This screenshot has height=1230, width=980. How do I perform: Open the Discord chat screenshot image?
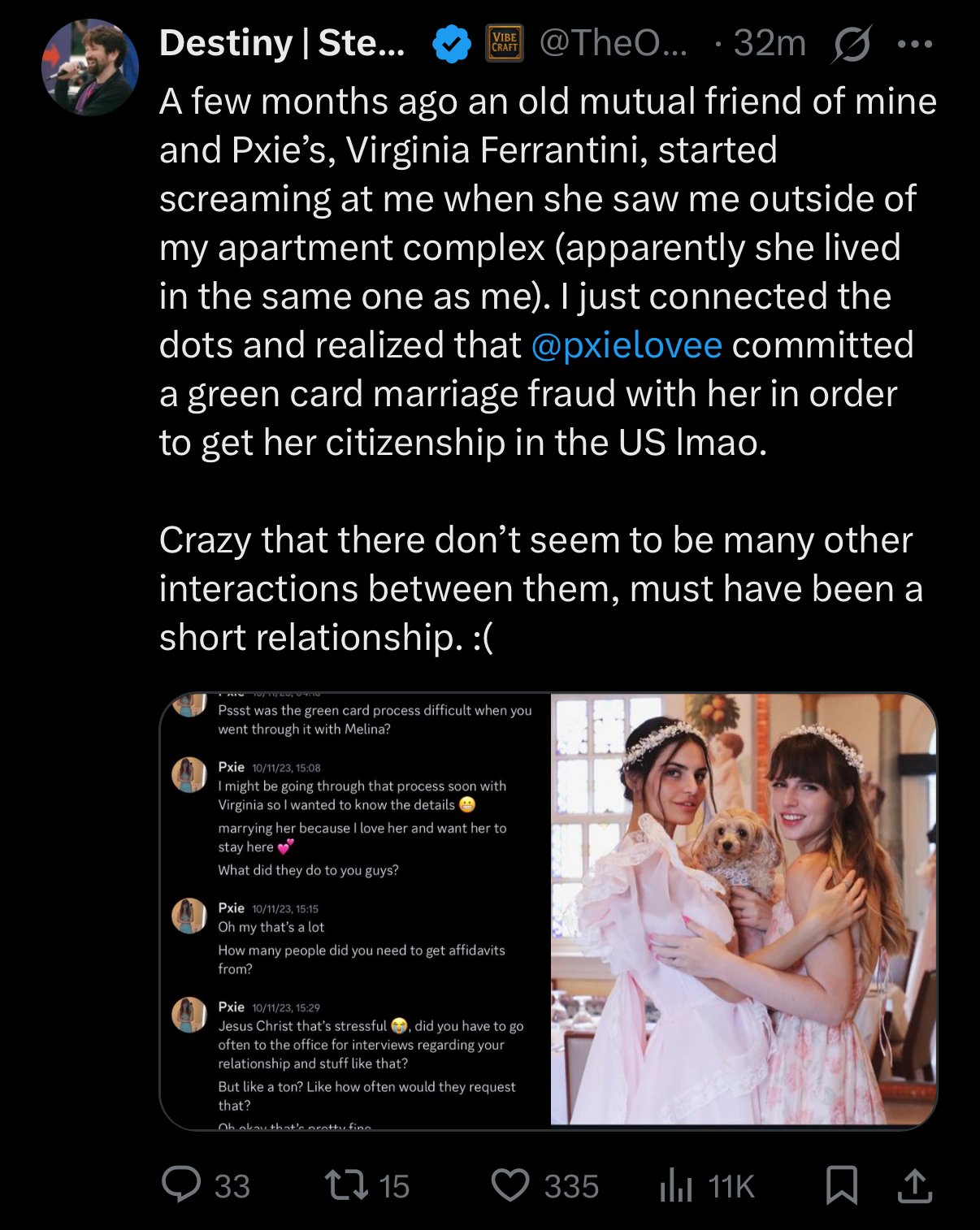click(355, 910)
